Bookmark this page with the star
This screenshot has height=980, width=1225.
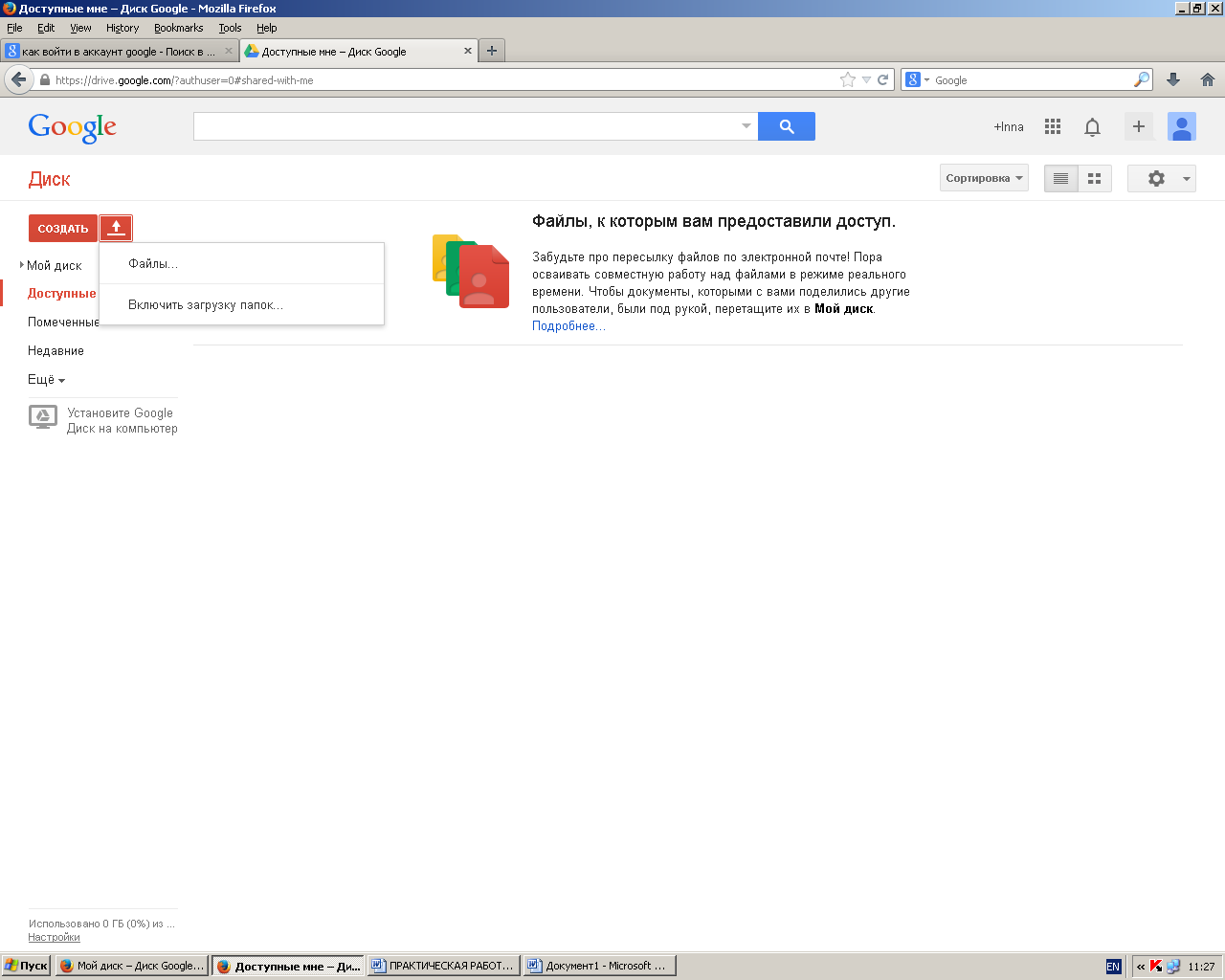pyautogui.click(x=848, y=80)
